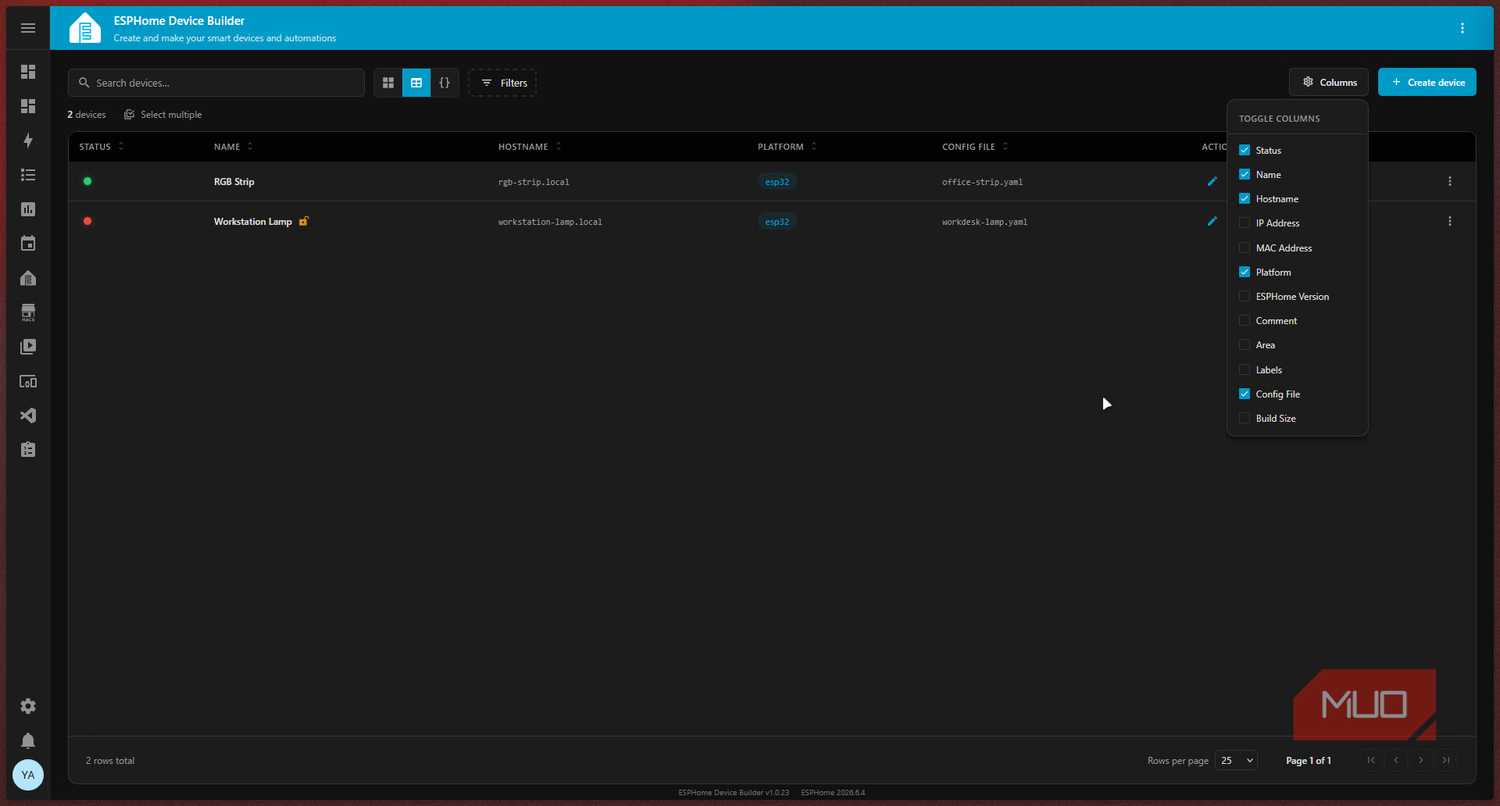Enable the Labels column
The image size is (1500, 806).
pyautogui.click(x=1245, y=370)
